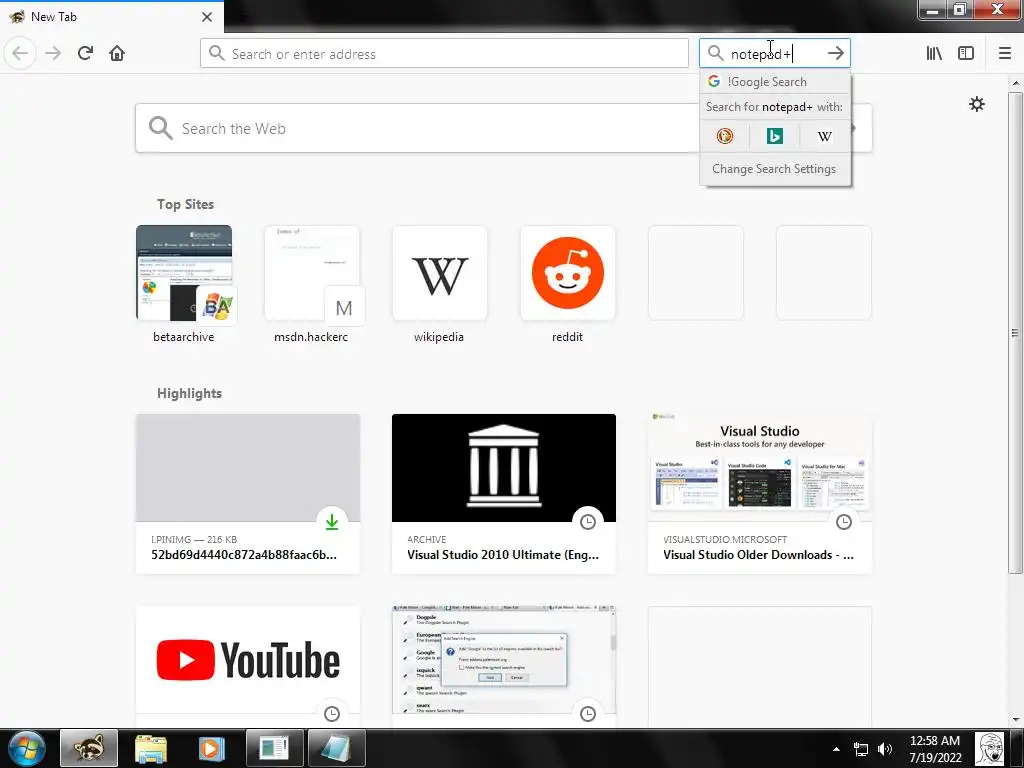Open the taskbar clock showing 12:58 AM
This screenshot has width=1024, height=768.
[x=935, y=749]
